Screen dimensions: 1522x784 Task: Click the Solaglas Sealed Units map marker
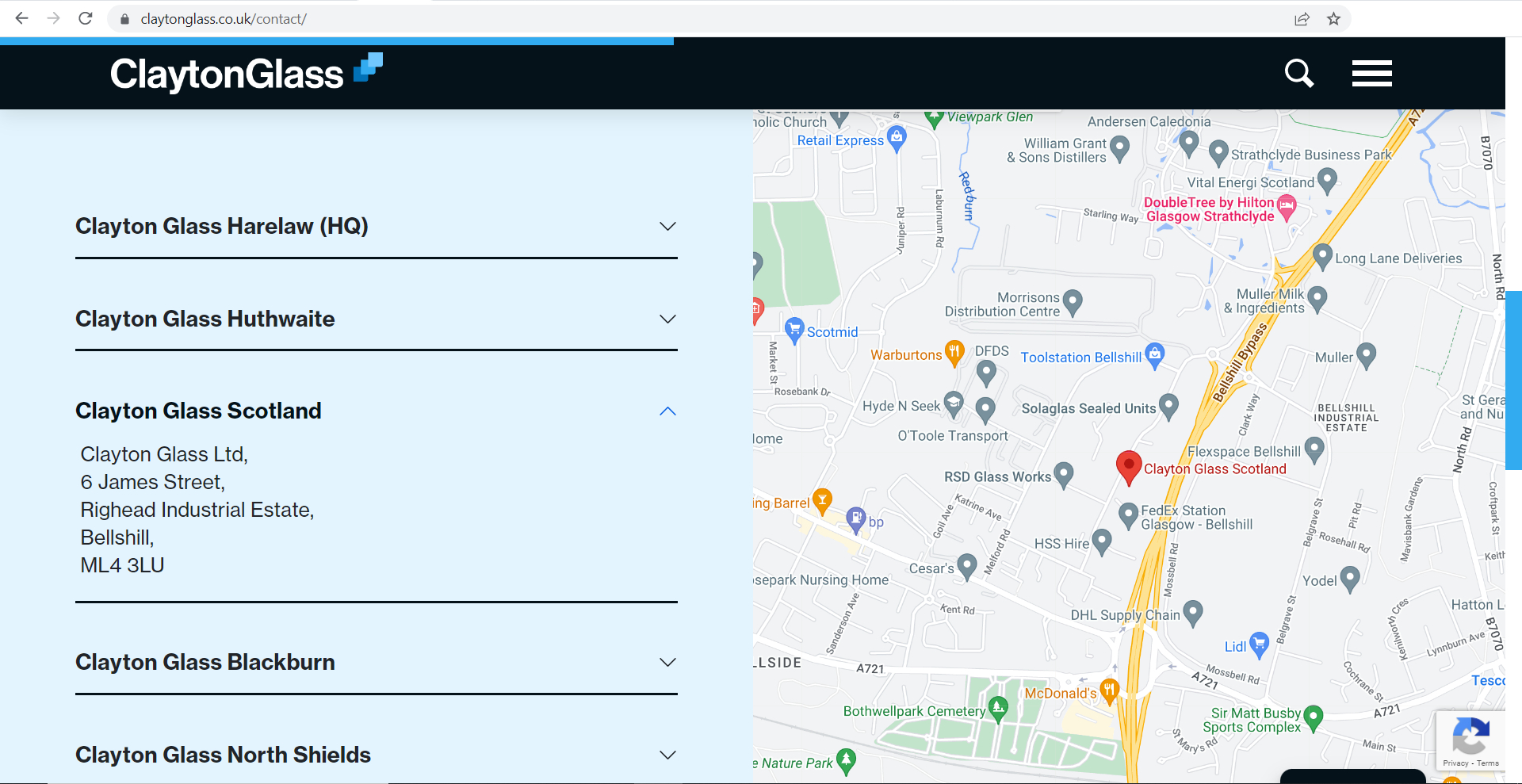coord(1168,407)
